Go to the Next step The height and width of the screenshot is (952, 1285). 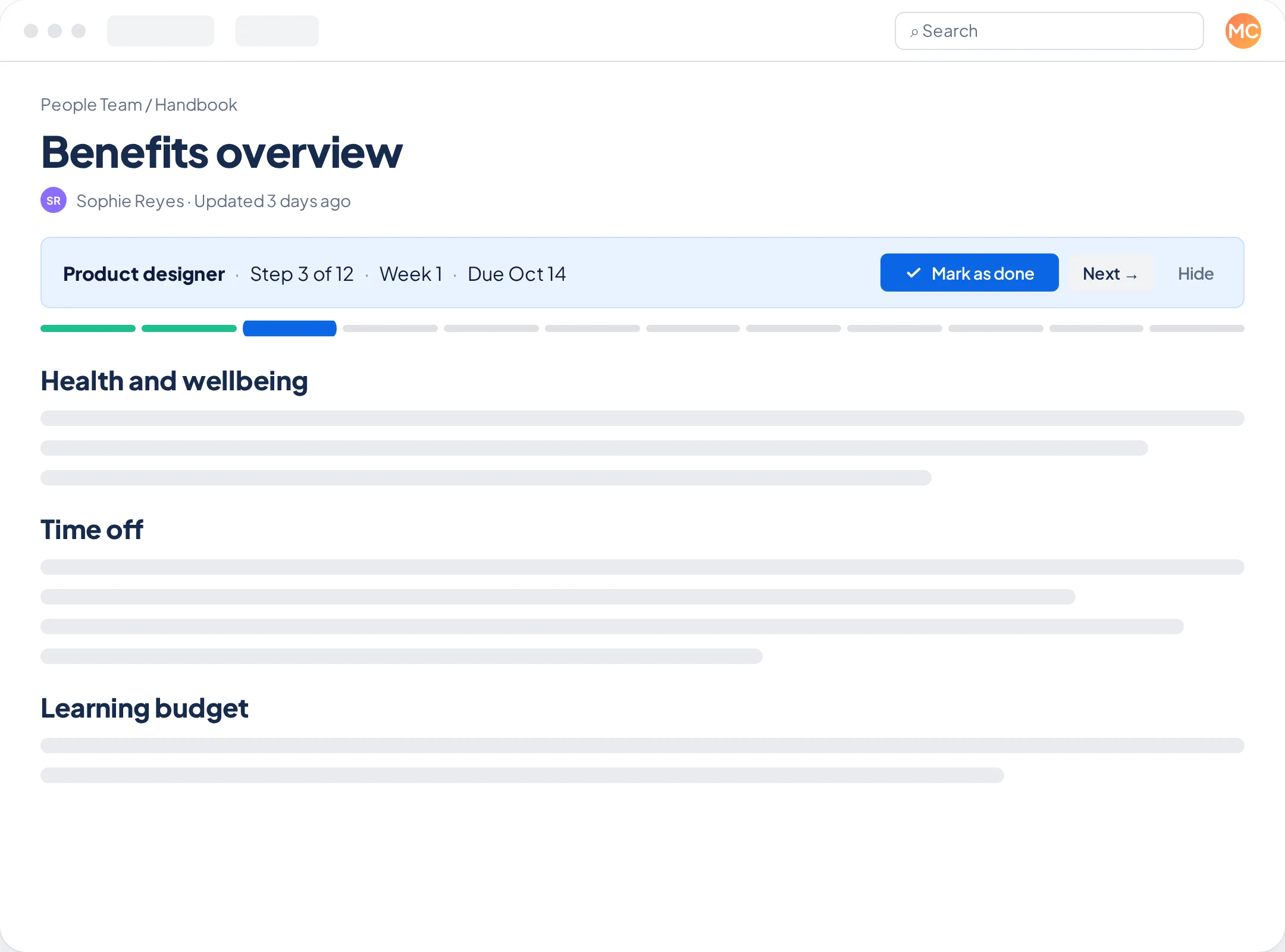1111,273
